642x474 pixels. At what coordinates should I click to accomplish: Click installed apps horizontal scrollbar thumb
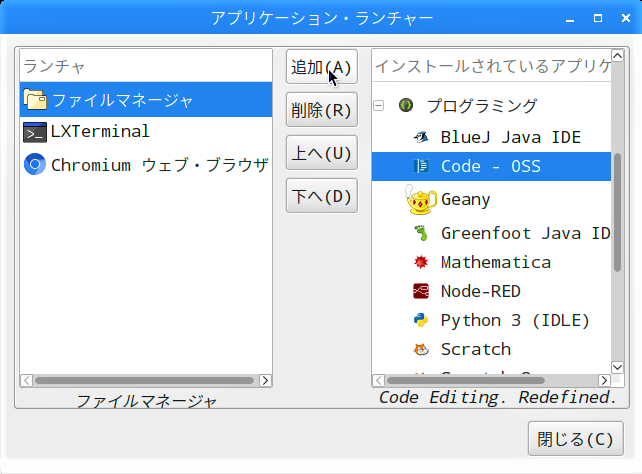(x=466, y=380)
